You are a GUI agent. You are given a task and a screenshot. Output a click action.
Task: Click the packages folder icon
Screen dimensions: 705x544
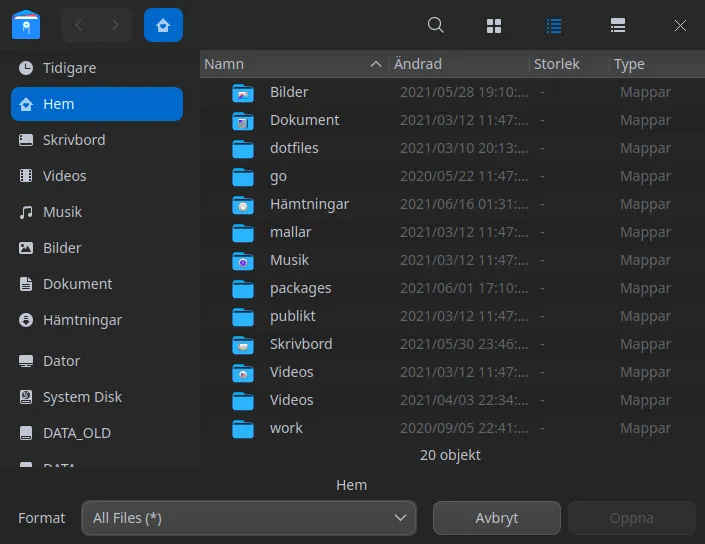pyautogui.click(x=243, y=288)
